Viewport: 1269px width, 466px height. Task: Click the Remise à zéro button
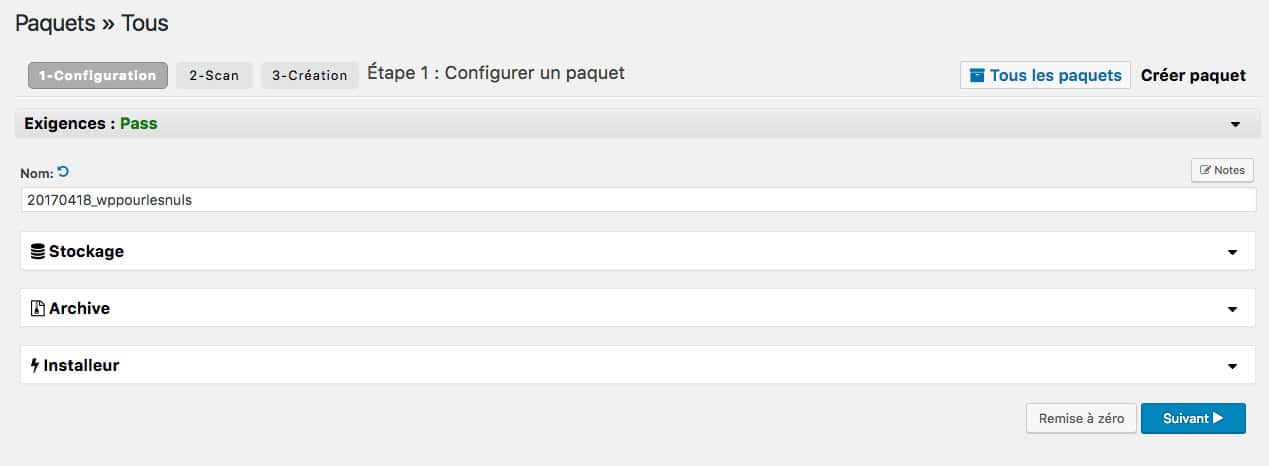(1081, 419)
